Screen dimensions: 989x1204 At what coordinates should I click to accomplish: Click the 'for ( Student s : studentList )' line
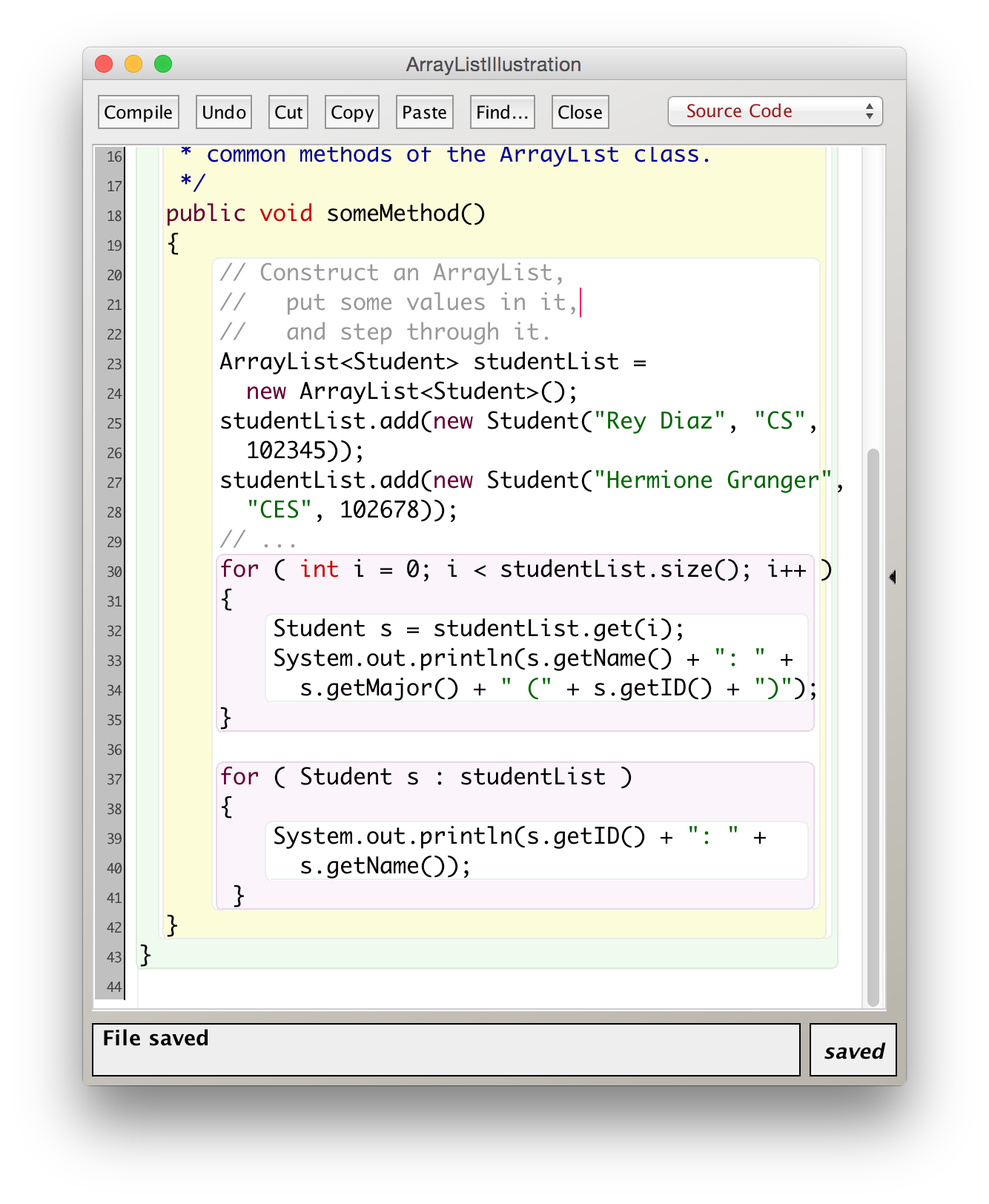coord(426,777)
